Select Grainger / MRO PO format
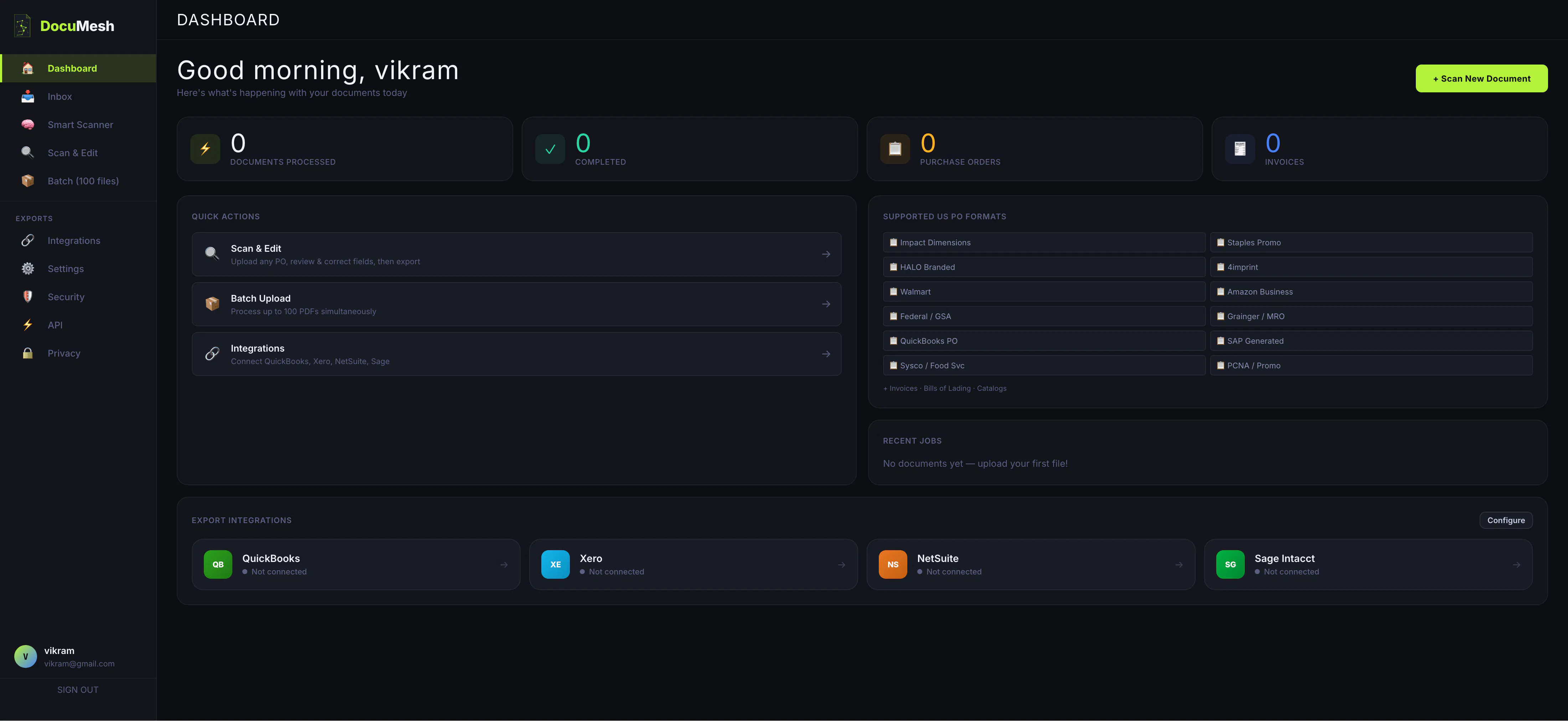This screenshot has width=1568, height=721. (x=1371, y=316)
